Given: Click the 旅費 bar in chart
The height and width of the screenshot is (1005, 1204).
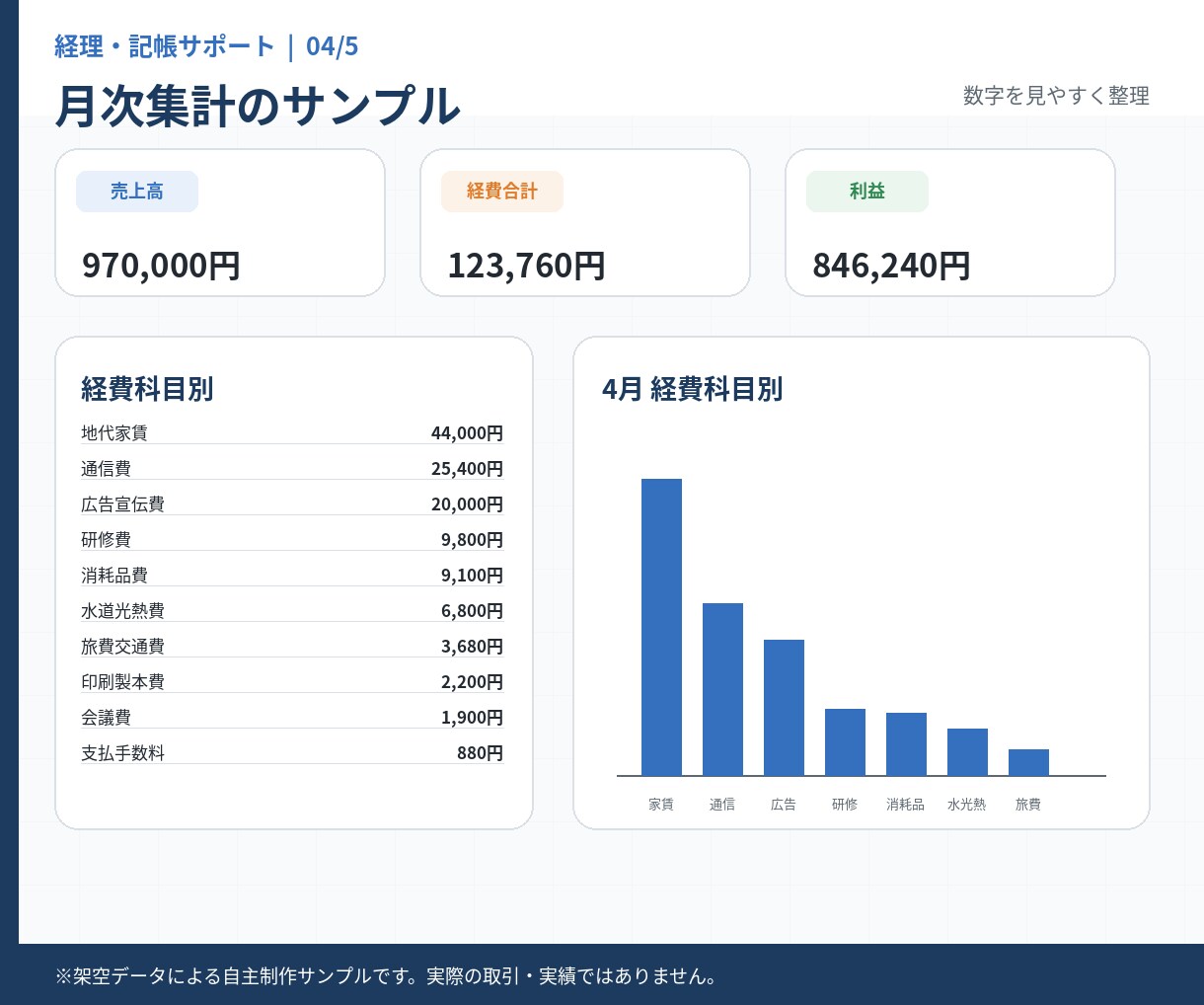Looking at the screenshot, I should [1028, 762].
